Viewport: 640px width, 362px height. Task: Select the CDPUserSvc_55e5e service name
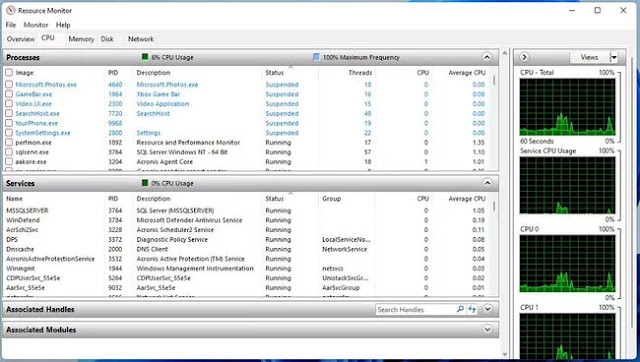(x=33, y=278)
